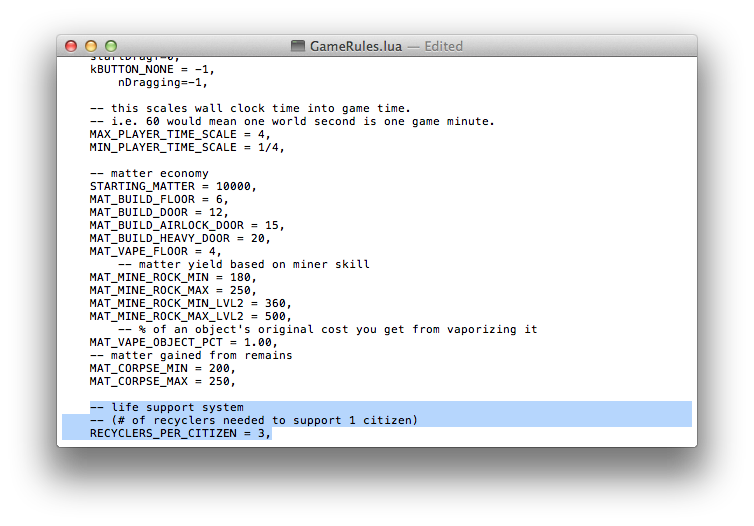Click the MAT_BUILD_AIRLOCK_DOOR = 15 line
Viewport: 754px width, 526px height.
[186, 225]
